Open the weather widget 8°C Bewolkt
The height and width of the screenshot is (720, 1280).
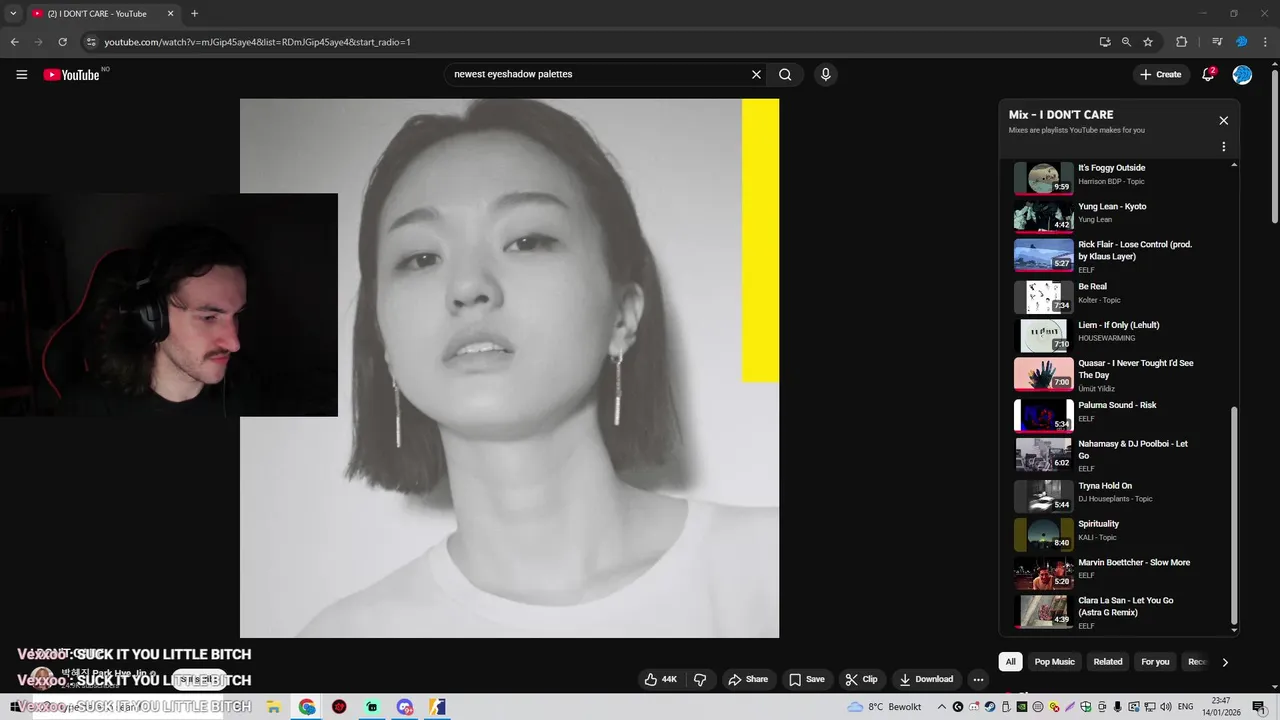pos(884,707)
